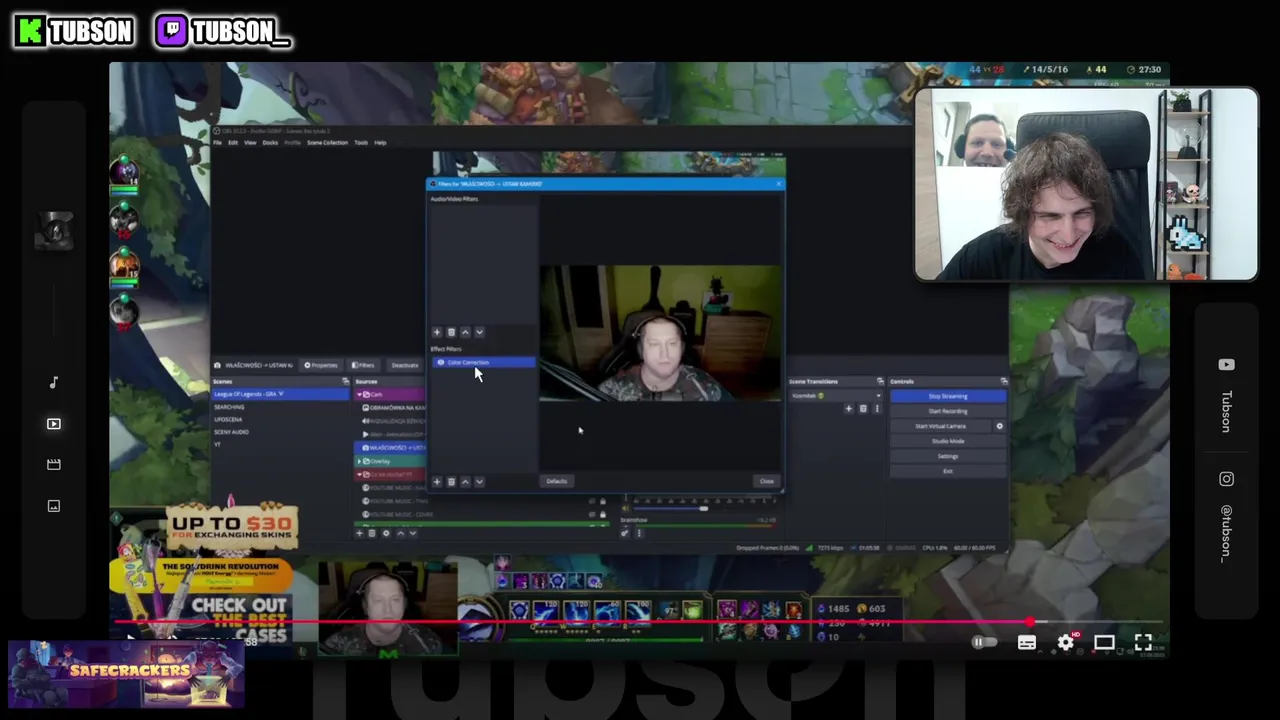
Task: Move Effect filter up with bottom arrow icon
Action: (x=465, y=481)
